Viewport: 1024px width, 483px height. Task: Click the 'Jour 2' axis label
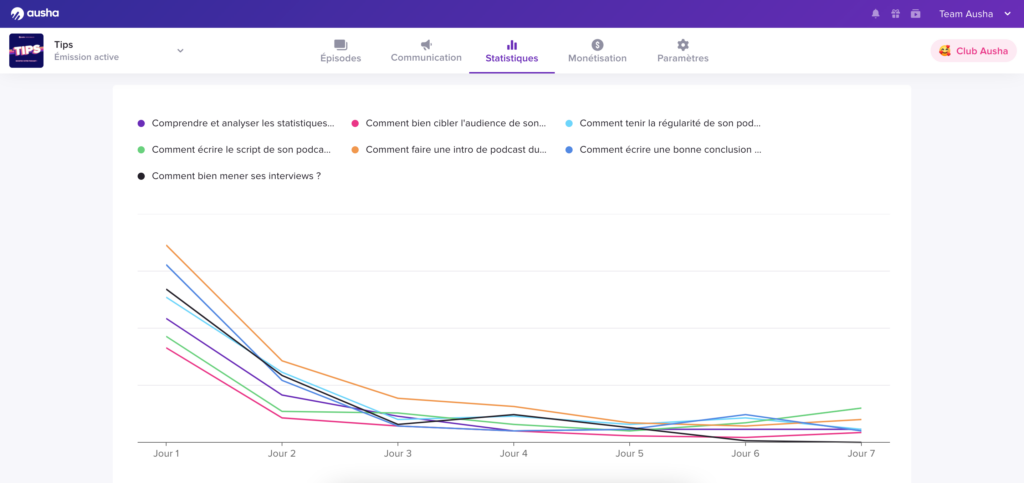pyautogui.click(x=281, y=454)
